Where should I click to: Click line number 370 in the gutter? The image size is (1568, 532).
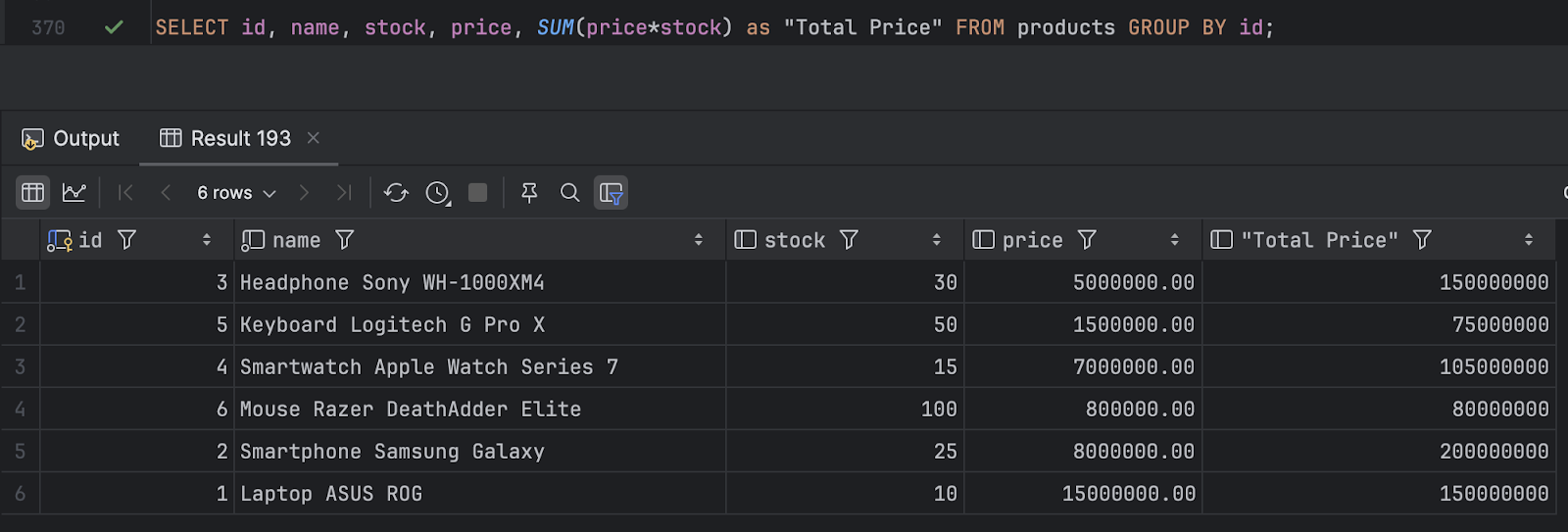(48, 27)
